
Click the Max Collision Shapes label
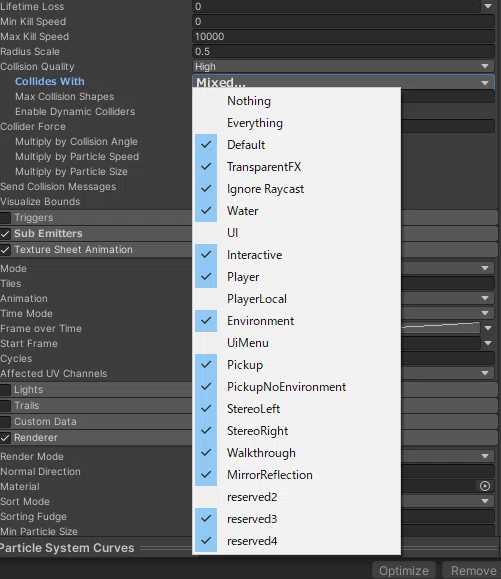coord(65,96)
